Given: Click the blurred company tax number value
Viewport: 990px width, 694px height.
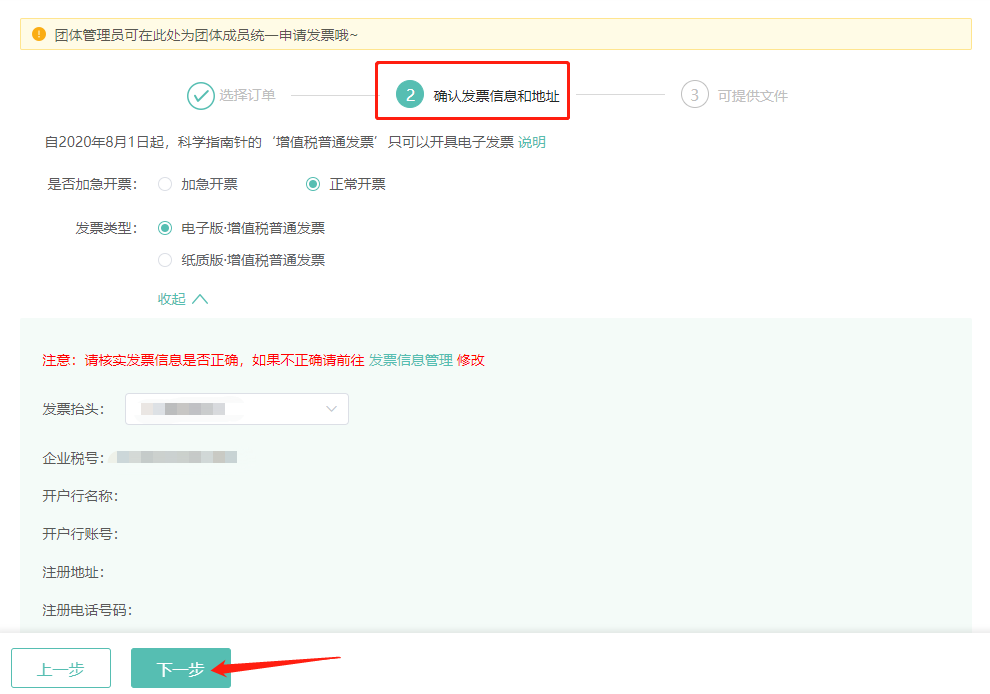Looking at the screenshot, I should 176,457.
